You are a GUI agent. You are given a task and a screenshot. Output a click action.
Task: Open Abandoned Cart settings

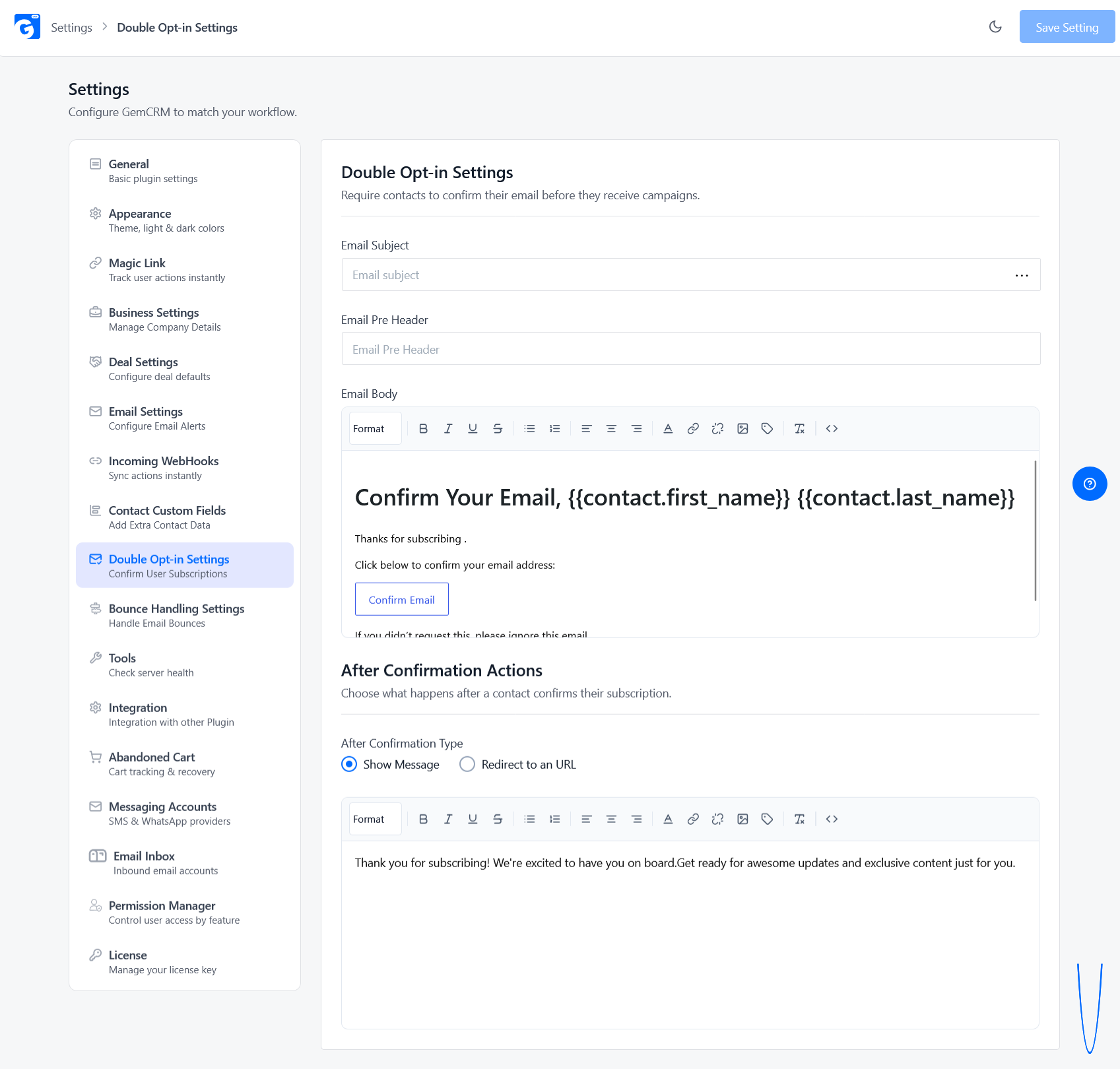click(185, 763)
